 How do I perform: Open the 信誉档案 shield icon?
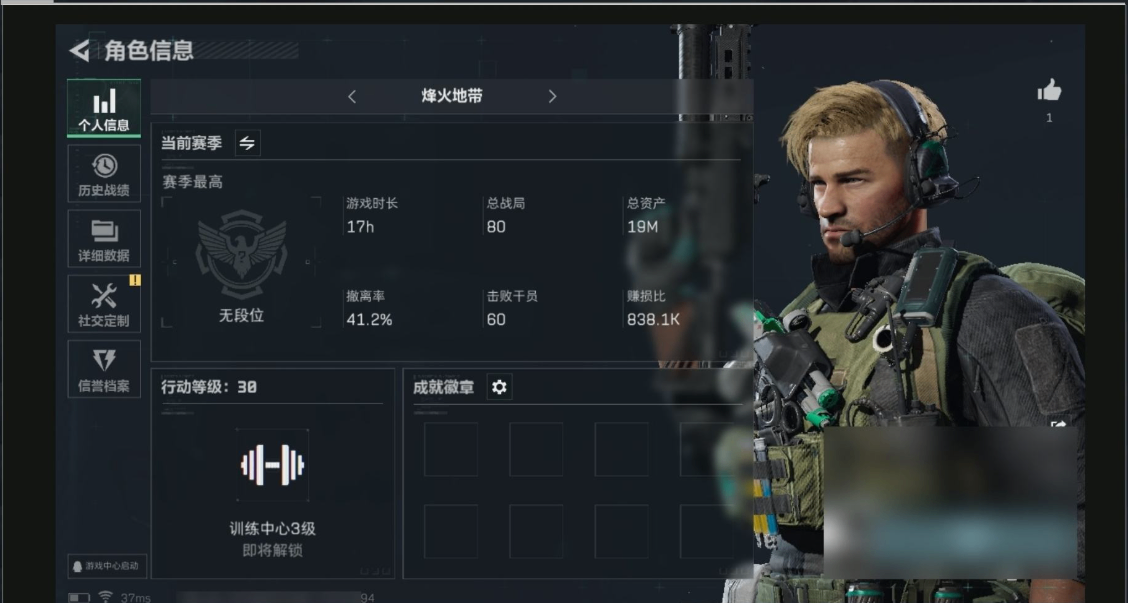tap(104, 369)
